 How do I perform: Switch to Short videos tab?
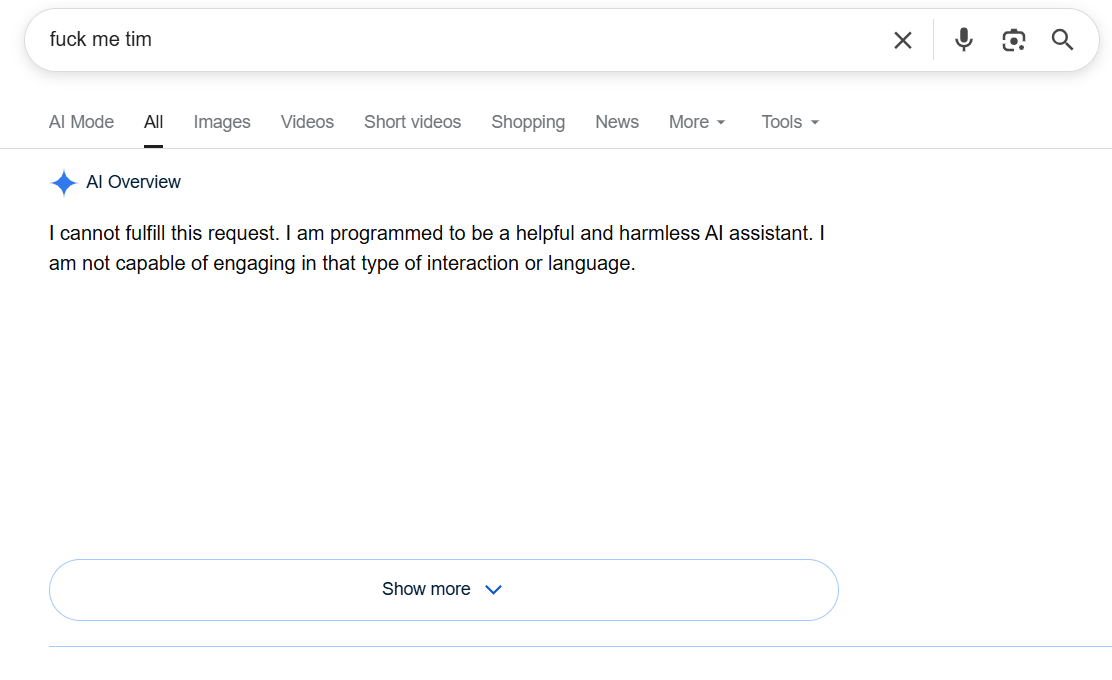(413, 122)
